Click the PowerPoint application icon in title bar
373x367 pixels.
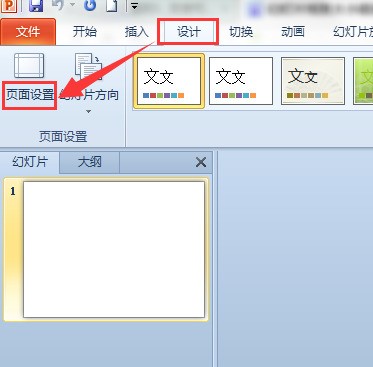[x=9, y=6]
